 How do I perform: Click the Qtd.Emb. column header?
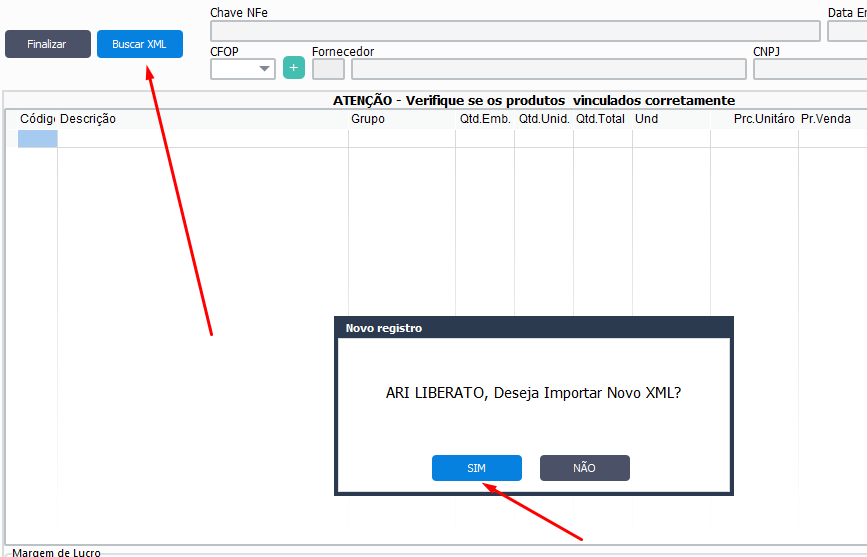pos(485,119)
